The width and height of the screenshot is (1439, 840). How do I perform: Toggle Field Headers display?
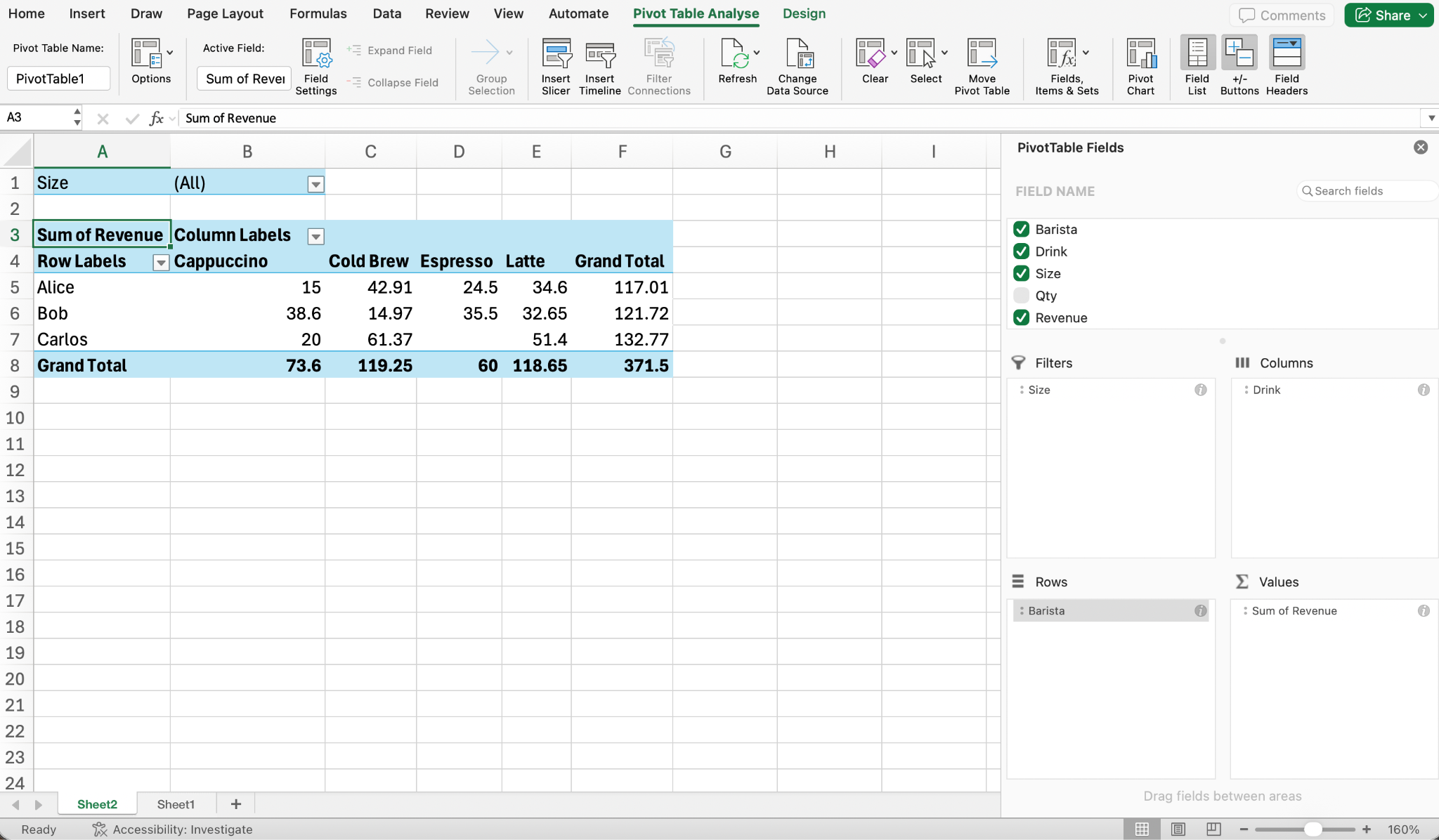point(1287,66)
